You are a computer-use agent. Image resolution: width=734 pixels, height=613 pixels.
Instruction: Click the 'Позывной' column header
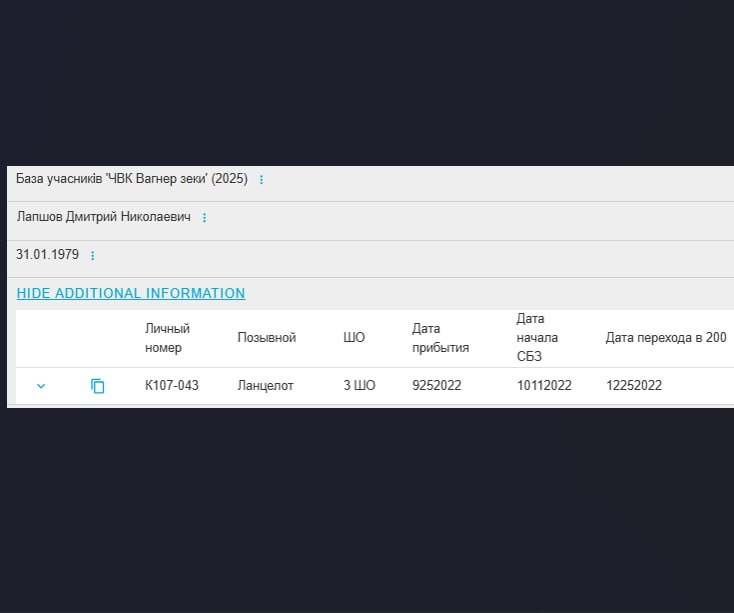tap(266, 338)
